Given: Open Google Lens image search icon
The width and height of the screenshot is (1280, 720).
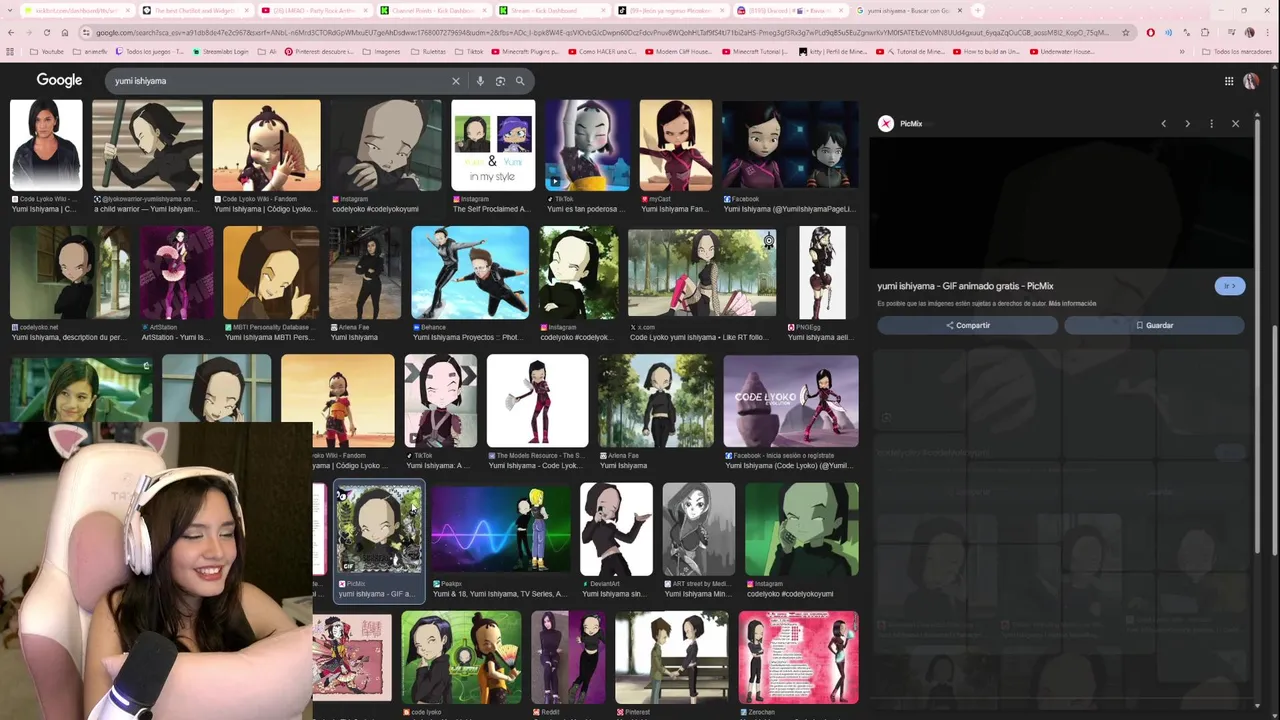Looking at the screenshot, I should 500,81.
